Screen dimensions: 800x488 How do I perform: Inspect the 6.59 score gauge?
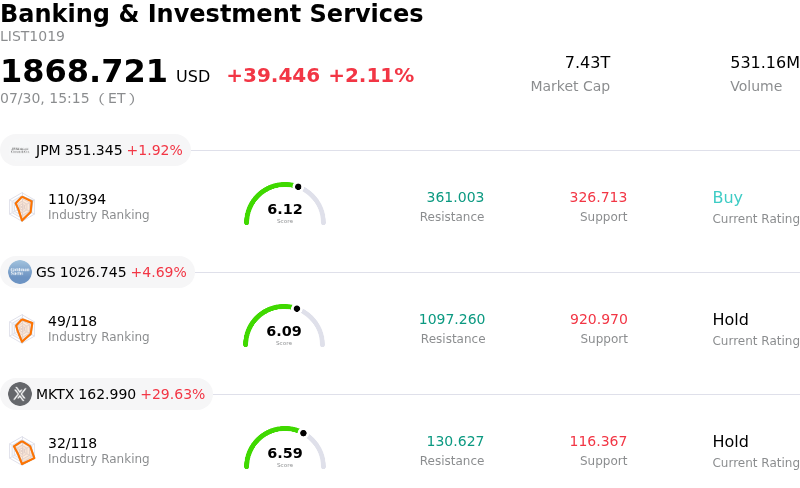pos(285,448)
